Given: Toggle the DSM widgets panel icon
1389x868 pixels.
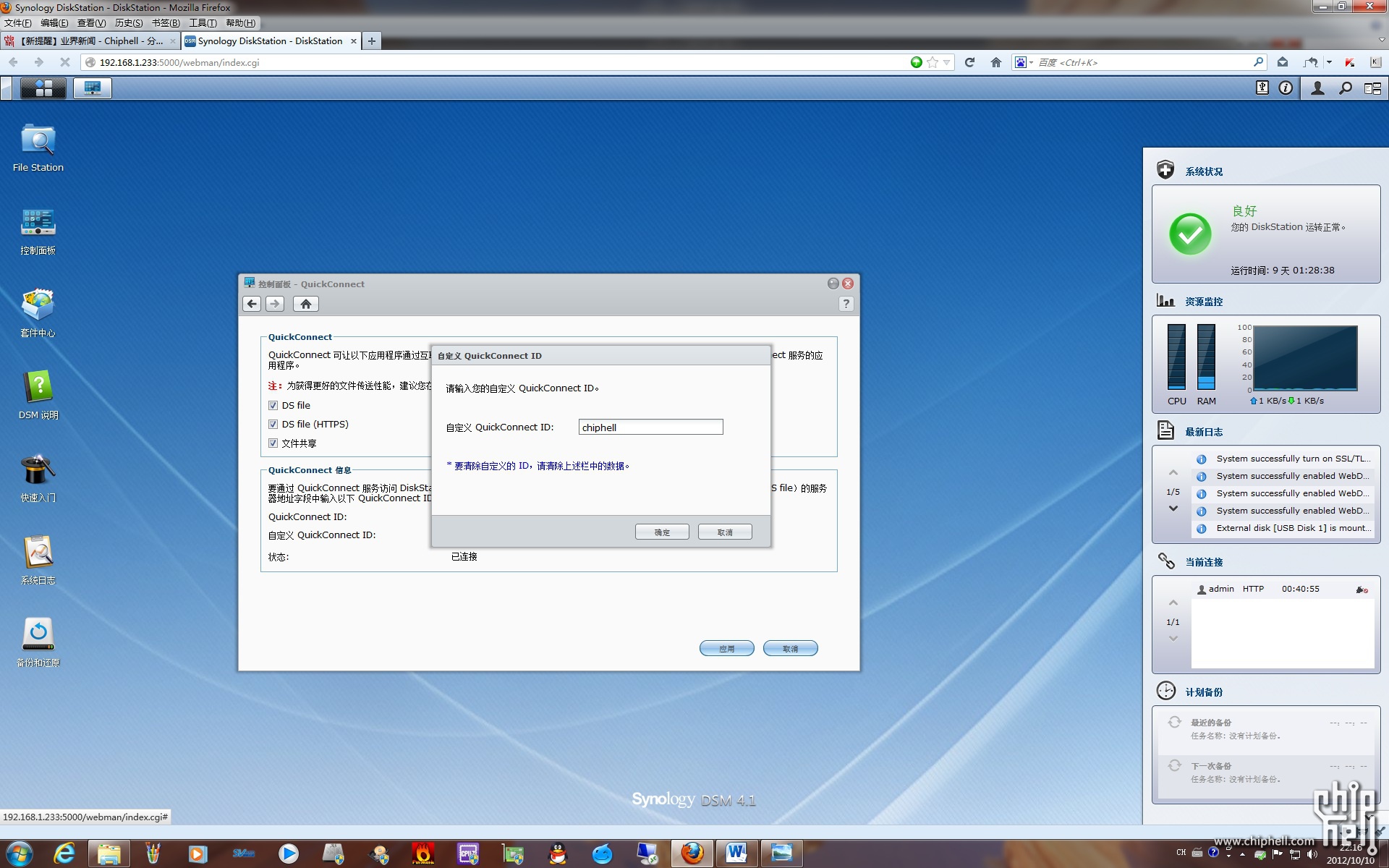Looking at the screenshot, I should [1372, 88].
